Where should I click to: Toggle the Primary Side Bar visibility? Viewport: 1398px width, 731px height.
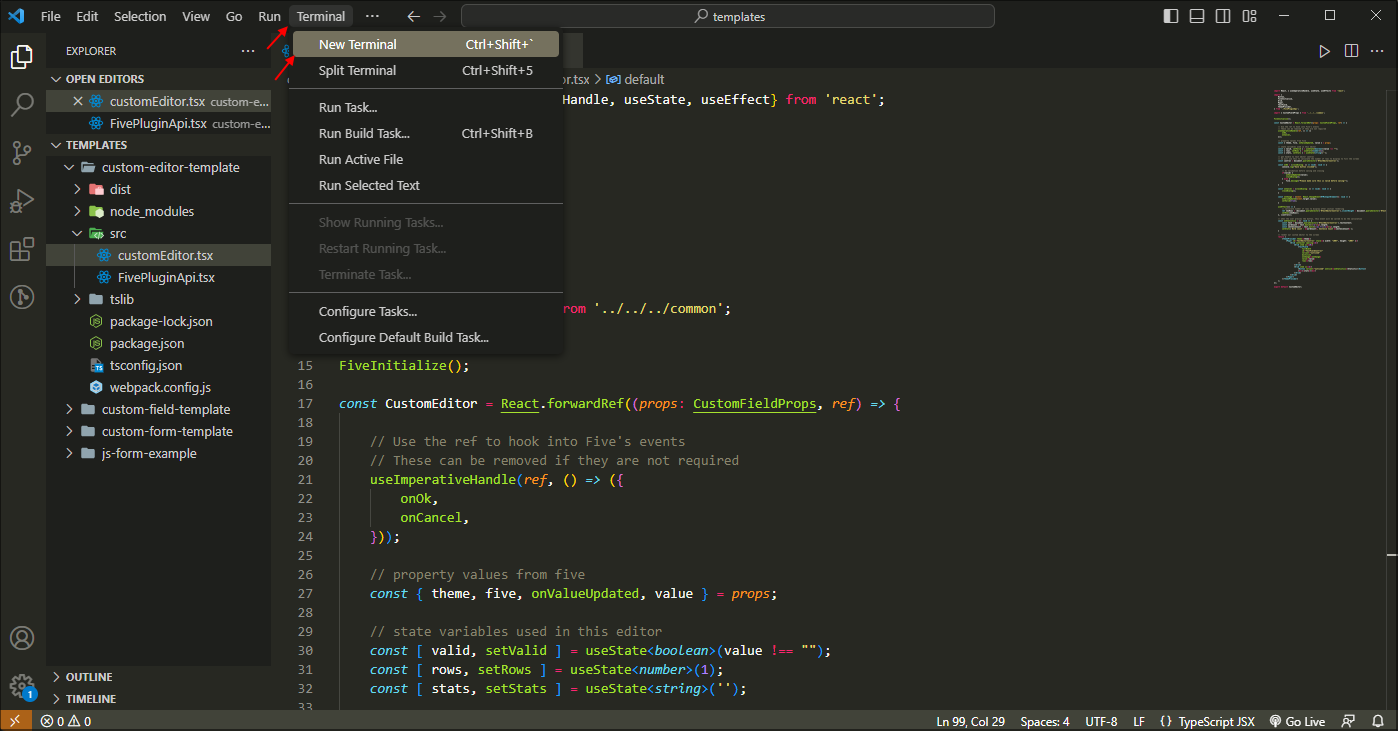click(x=1170, y=15)
